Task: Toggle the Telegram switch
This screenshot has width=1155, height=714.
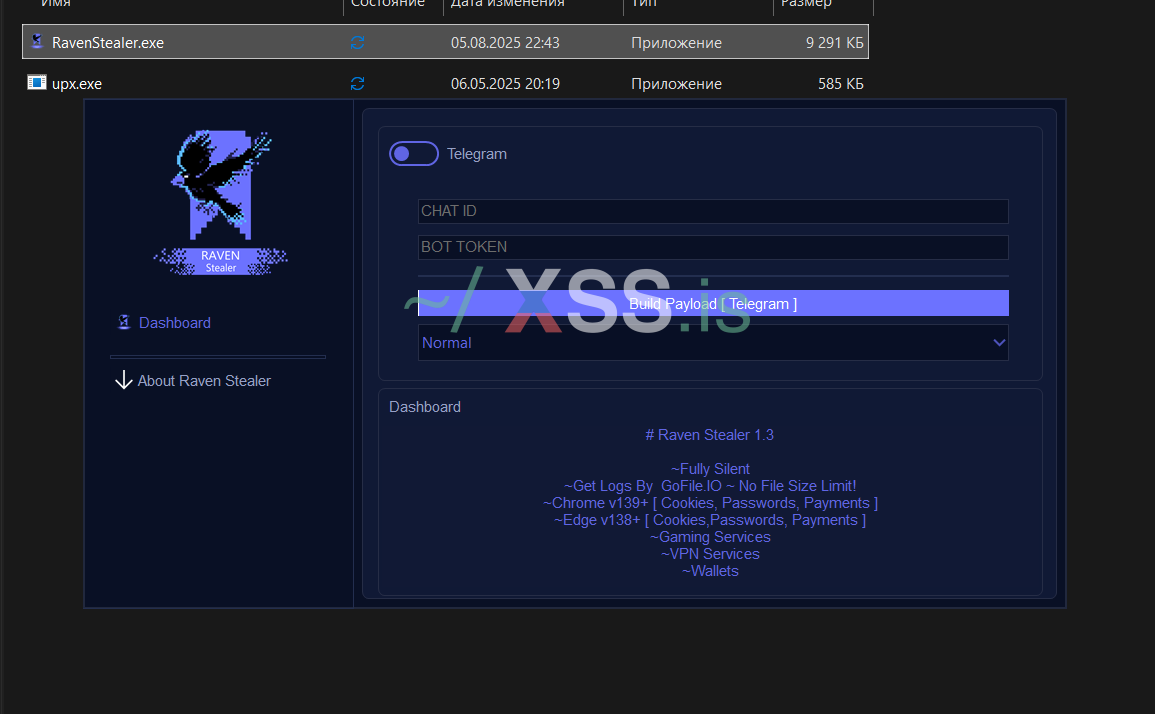Action: coord(413,154)
